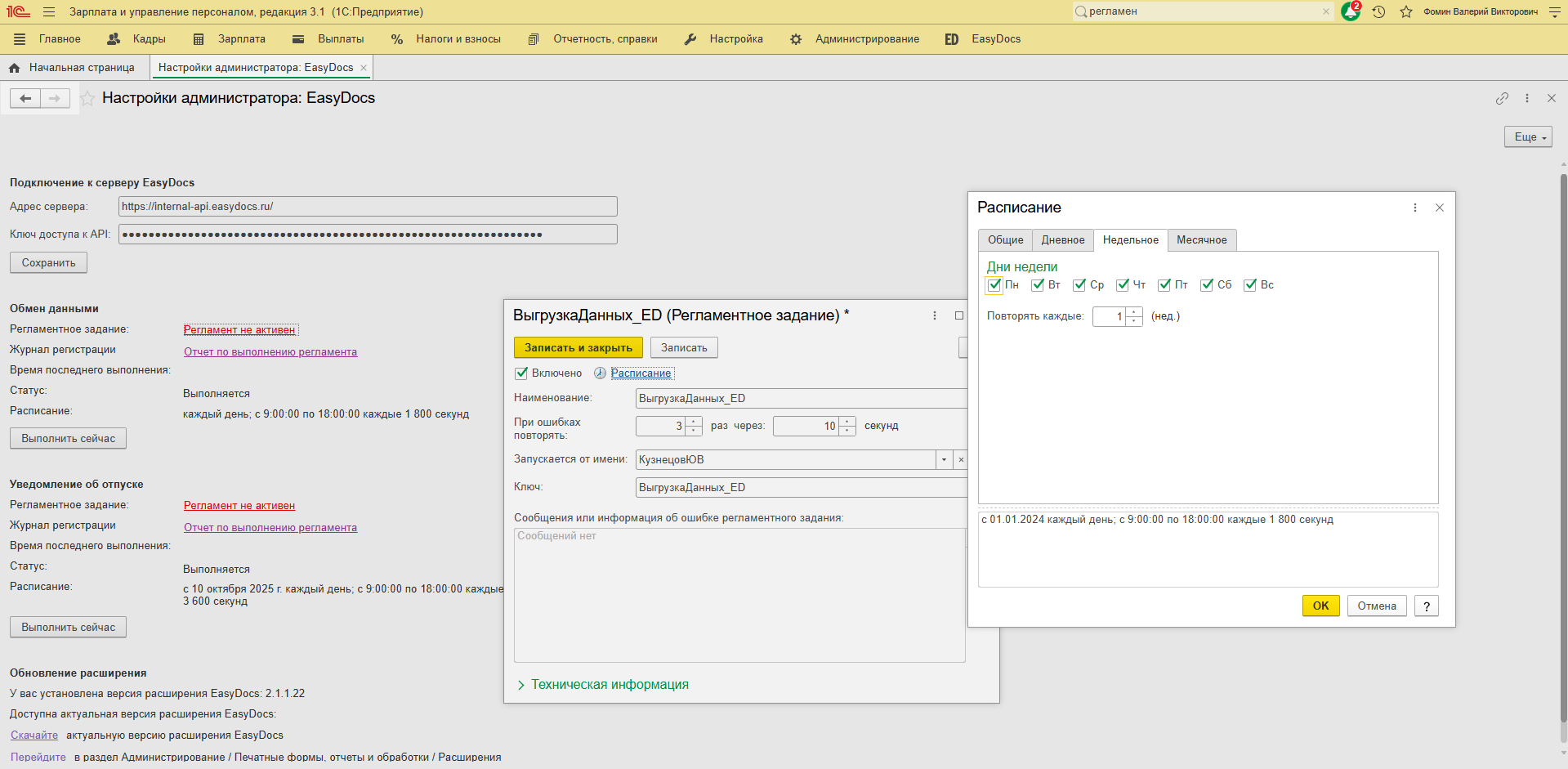
Task: Copy link with the chain icon
Action: coord(1502,98)
